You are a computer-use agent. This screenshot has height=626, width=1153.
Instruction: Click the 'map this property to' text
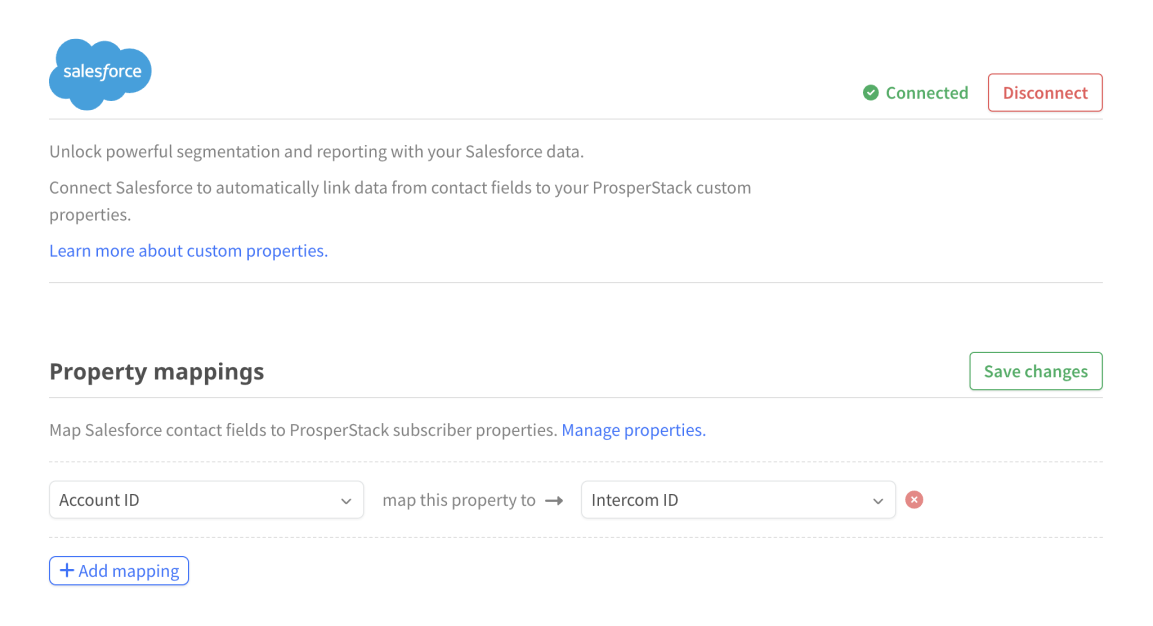click(459, 500)
